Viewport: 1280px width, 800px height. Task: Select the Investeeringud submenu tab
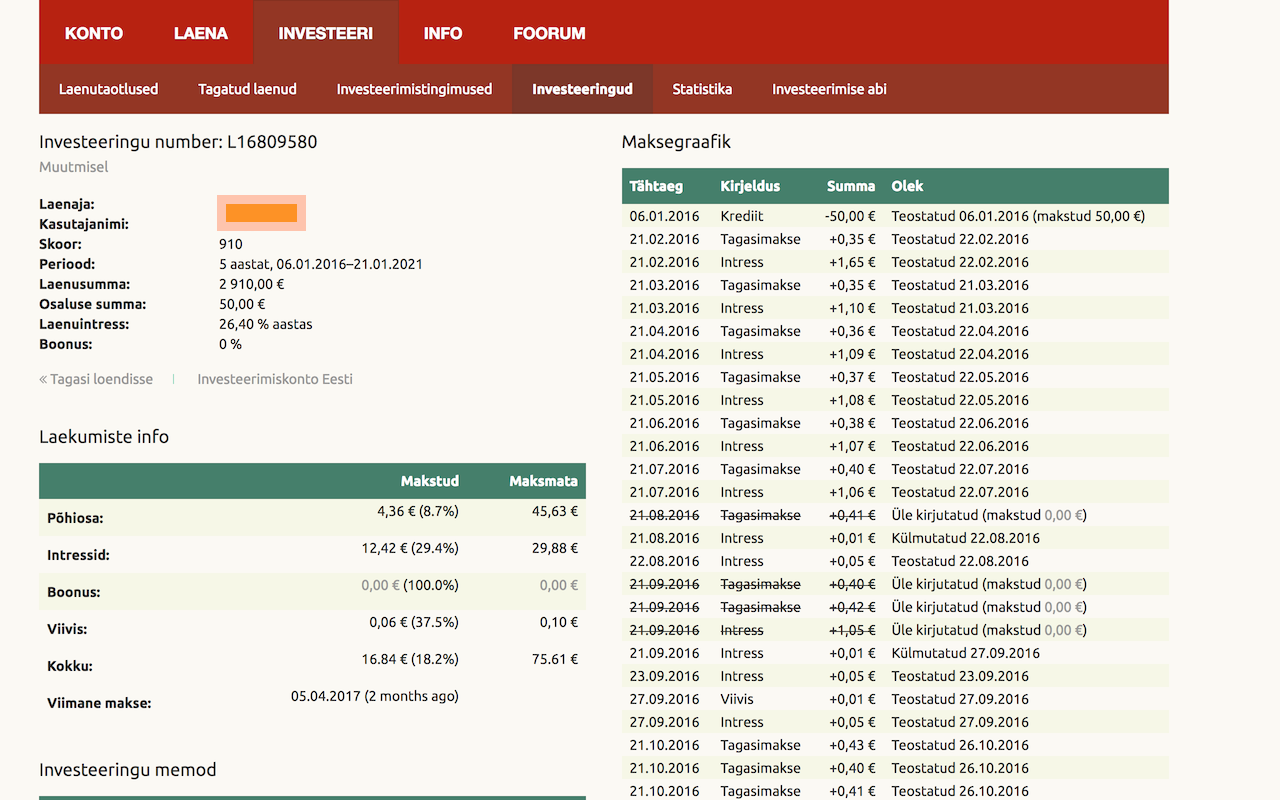(x=582, y=89)
